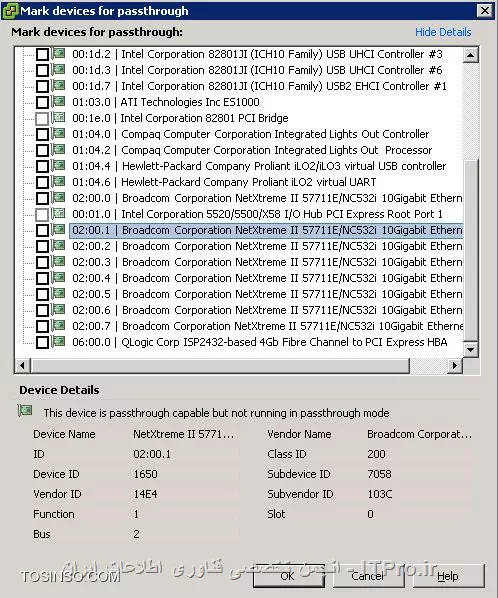The width and height of the screenshot is (498, 598).
Task: Check the box for 00:1d.3 USB UHCI Controller #6
Action: 42,71
